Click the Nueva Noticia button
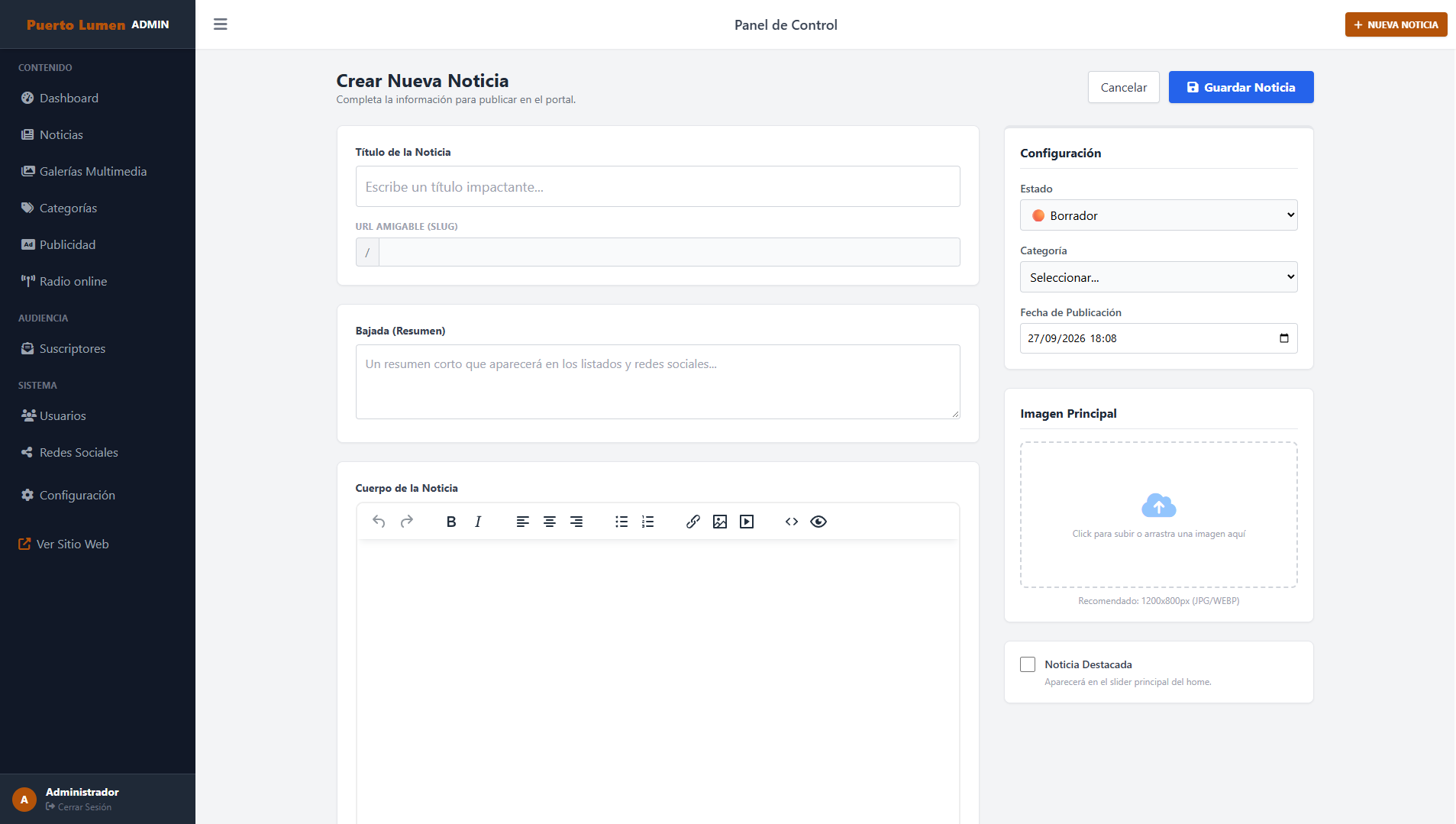Screen dimensions: 1456x824 1396,24
